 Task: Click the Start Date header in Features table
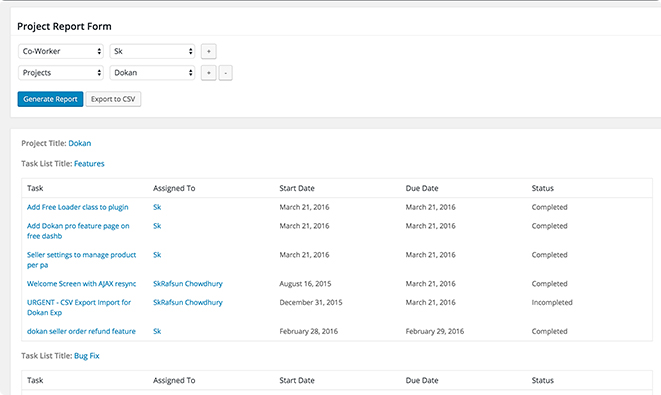click(297, 188)
